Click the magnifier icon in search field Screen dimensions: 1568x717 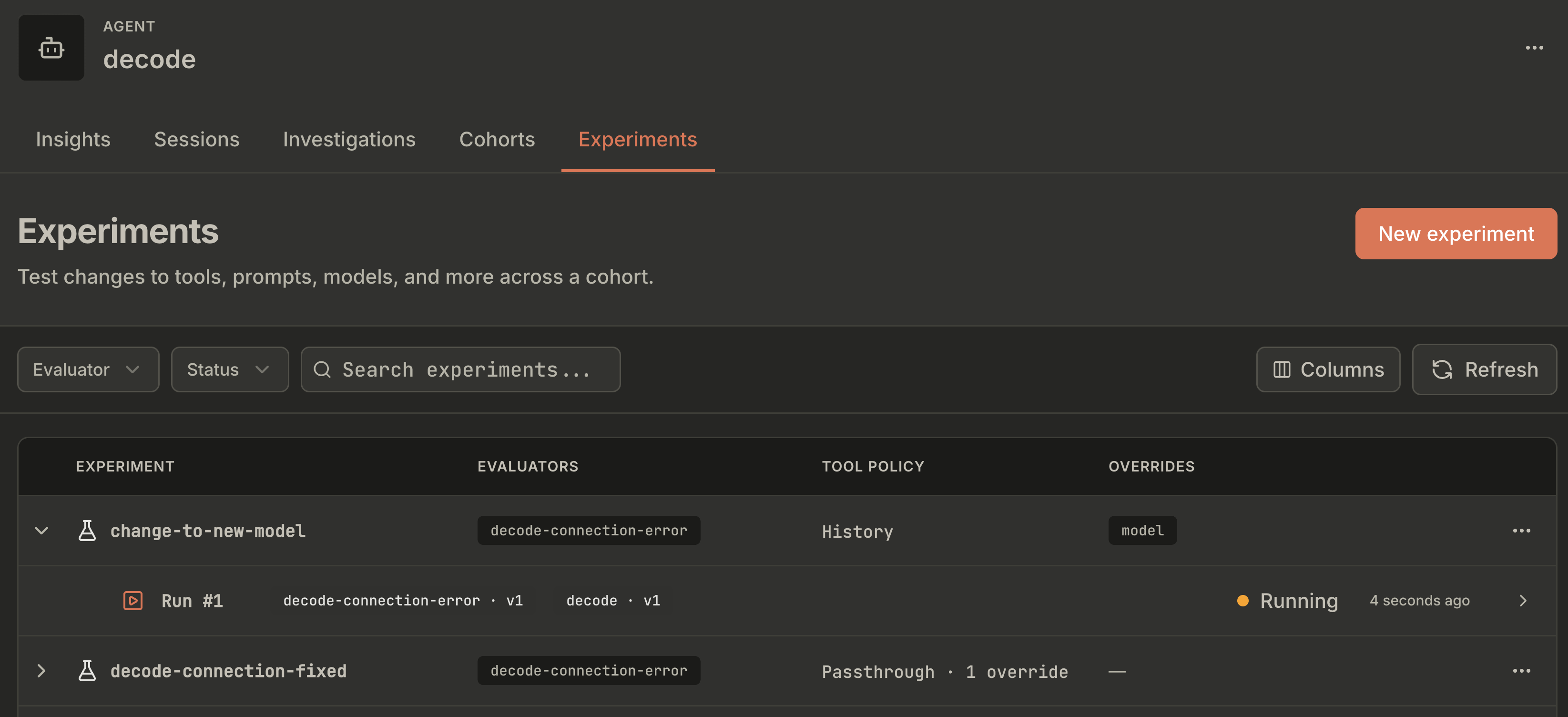pos(321,369)
